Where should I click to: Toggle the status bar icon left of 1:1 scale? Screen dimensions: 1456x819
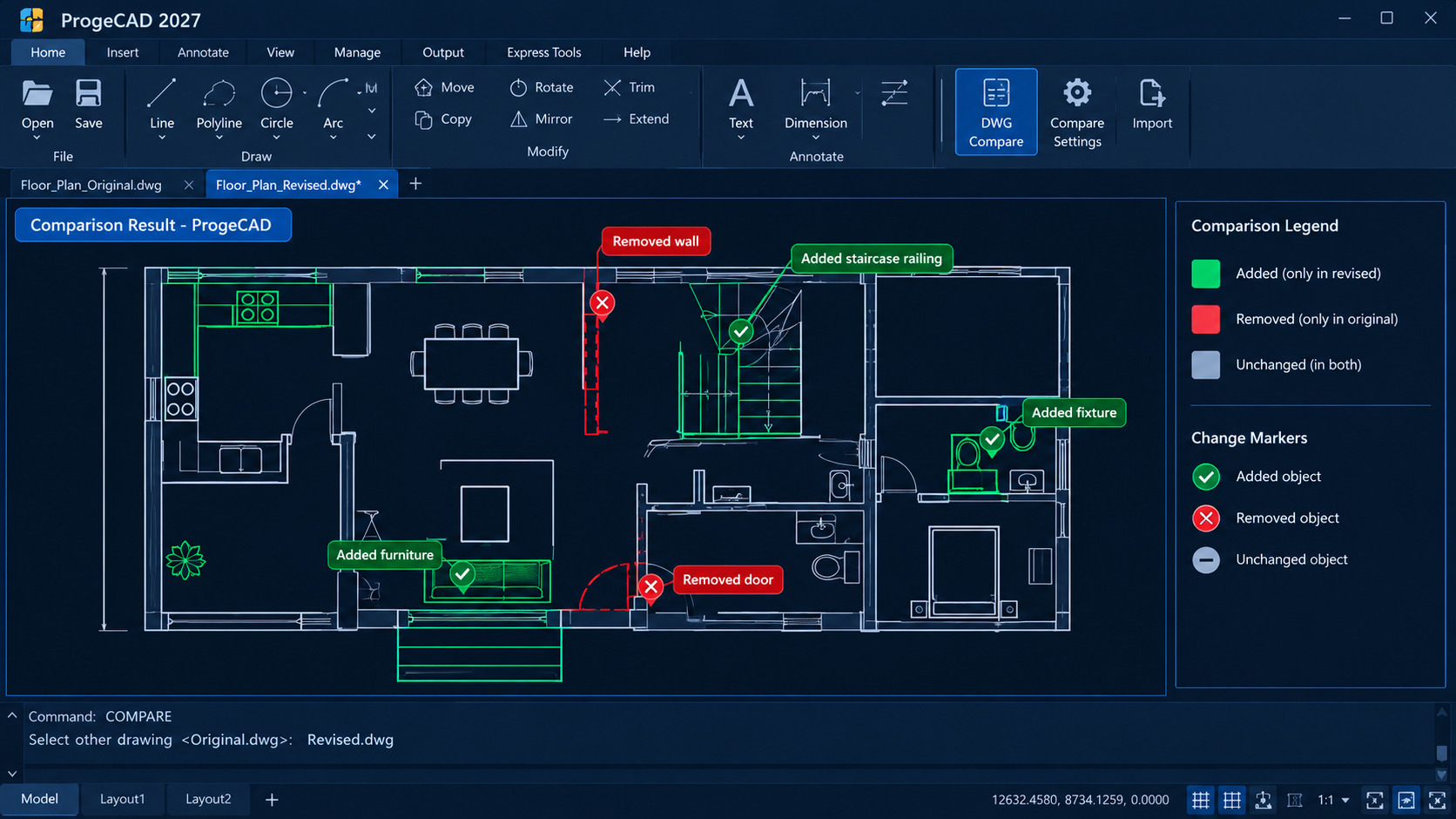(1295, 800)
